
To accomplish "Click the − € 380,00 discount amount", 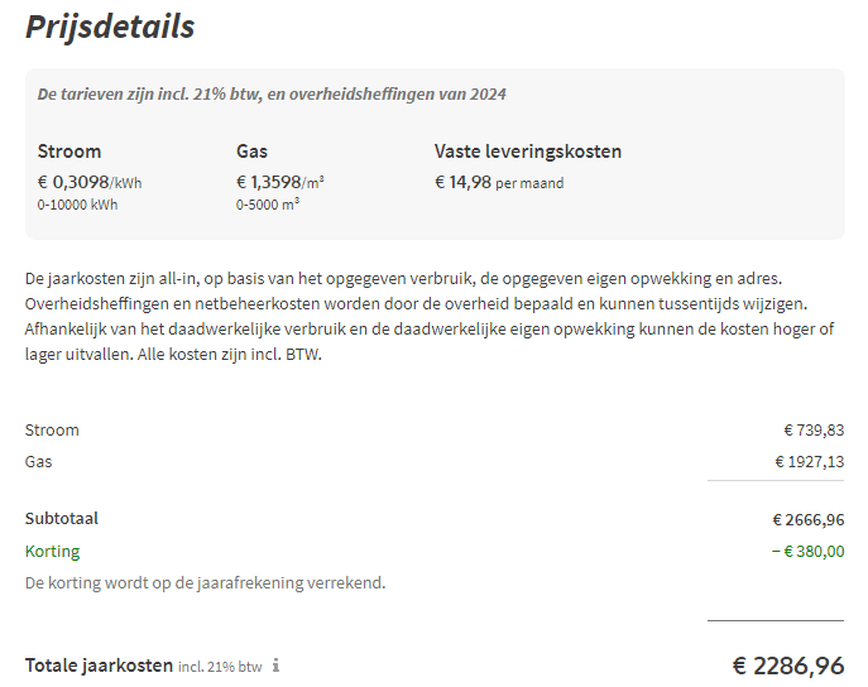I will tap(807, 551).
